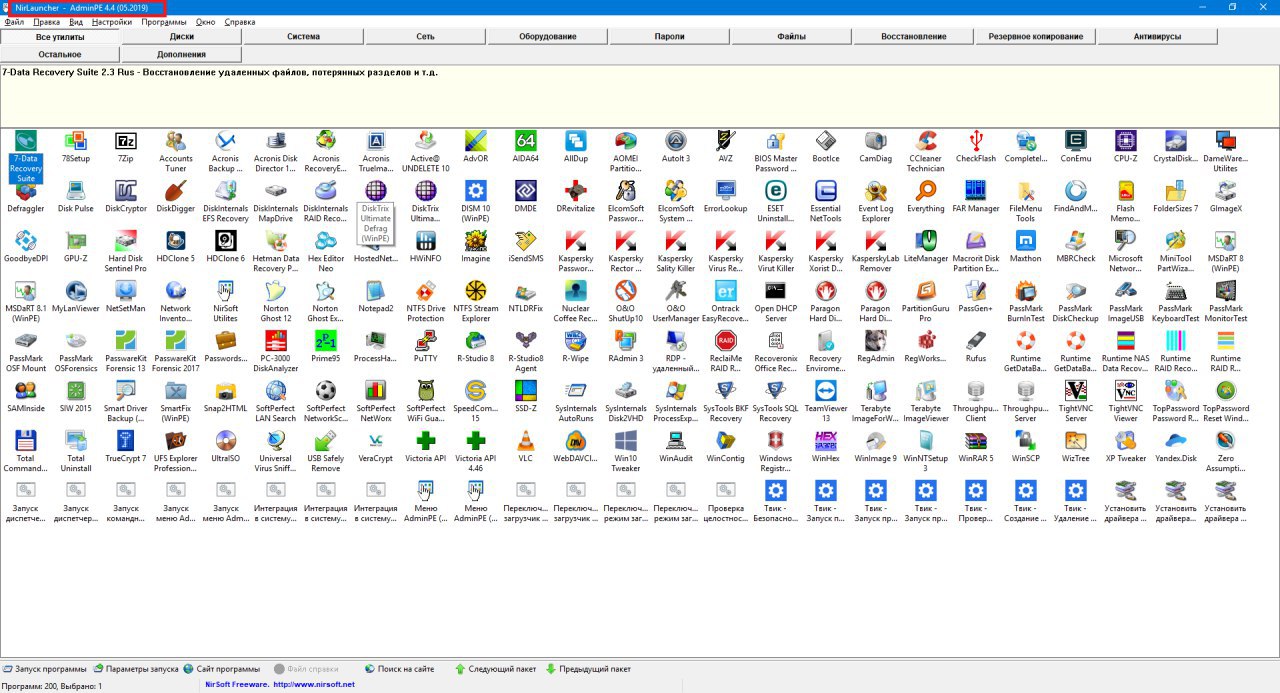The image size is (1280, 693).
Task: Click the Defraggler icon
Action: [26, 191]
